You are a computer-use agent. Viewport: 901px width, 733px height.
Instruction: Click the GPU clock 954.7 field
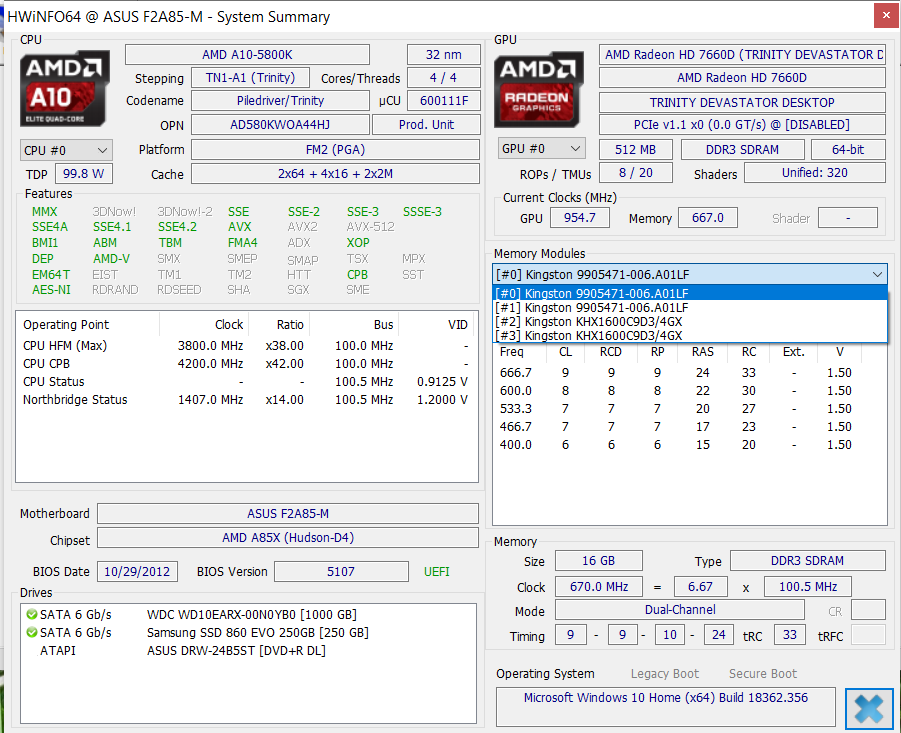(x=580, y=218)
